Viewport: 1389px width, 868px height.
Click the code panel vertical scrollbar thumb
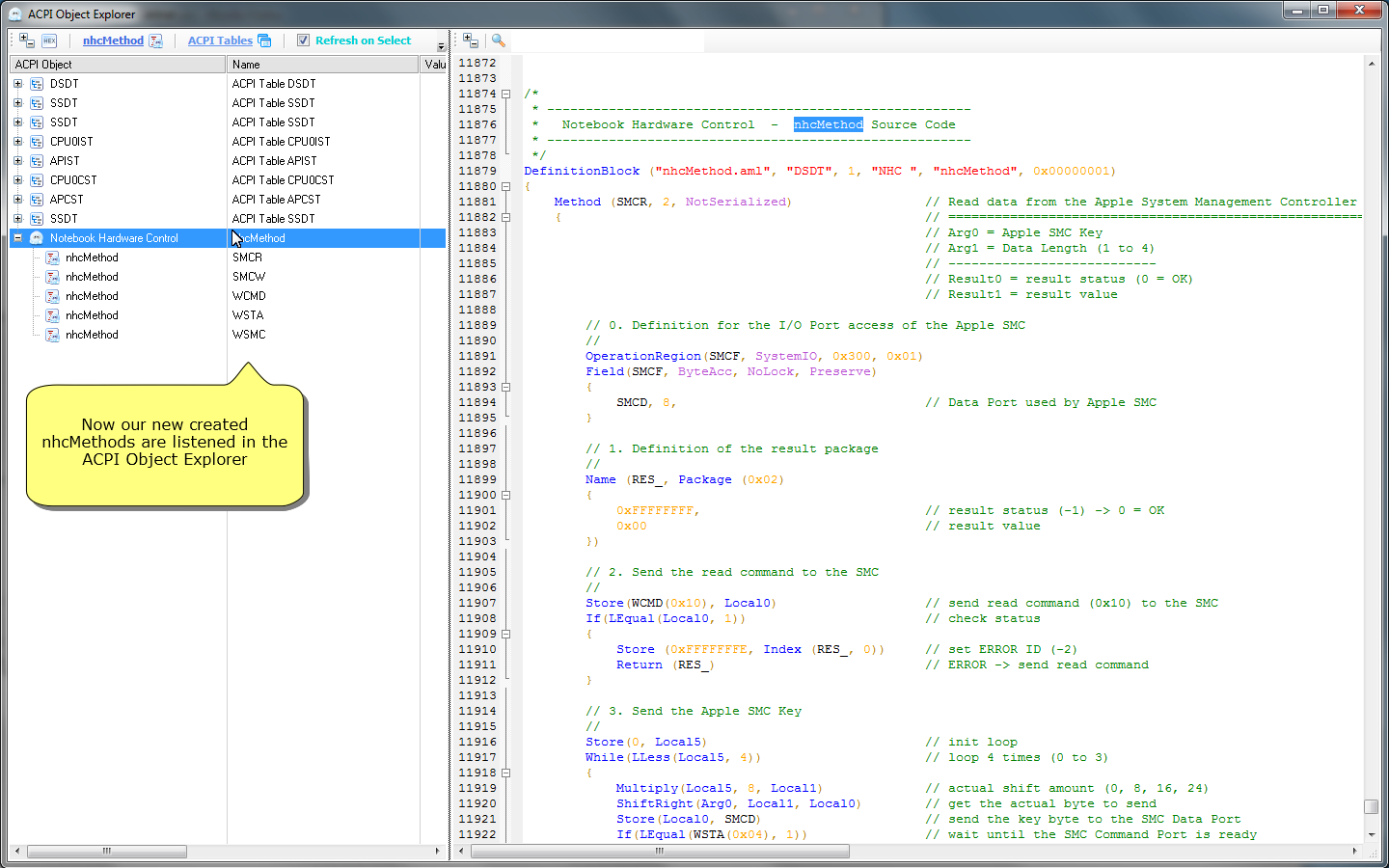pyautogui.click(x=1371, y=806)
